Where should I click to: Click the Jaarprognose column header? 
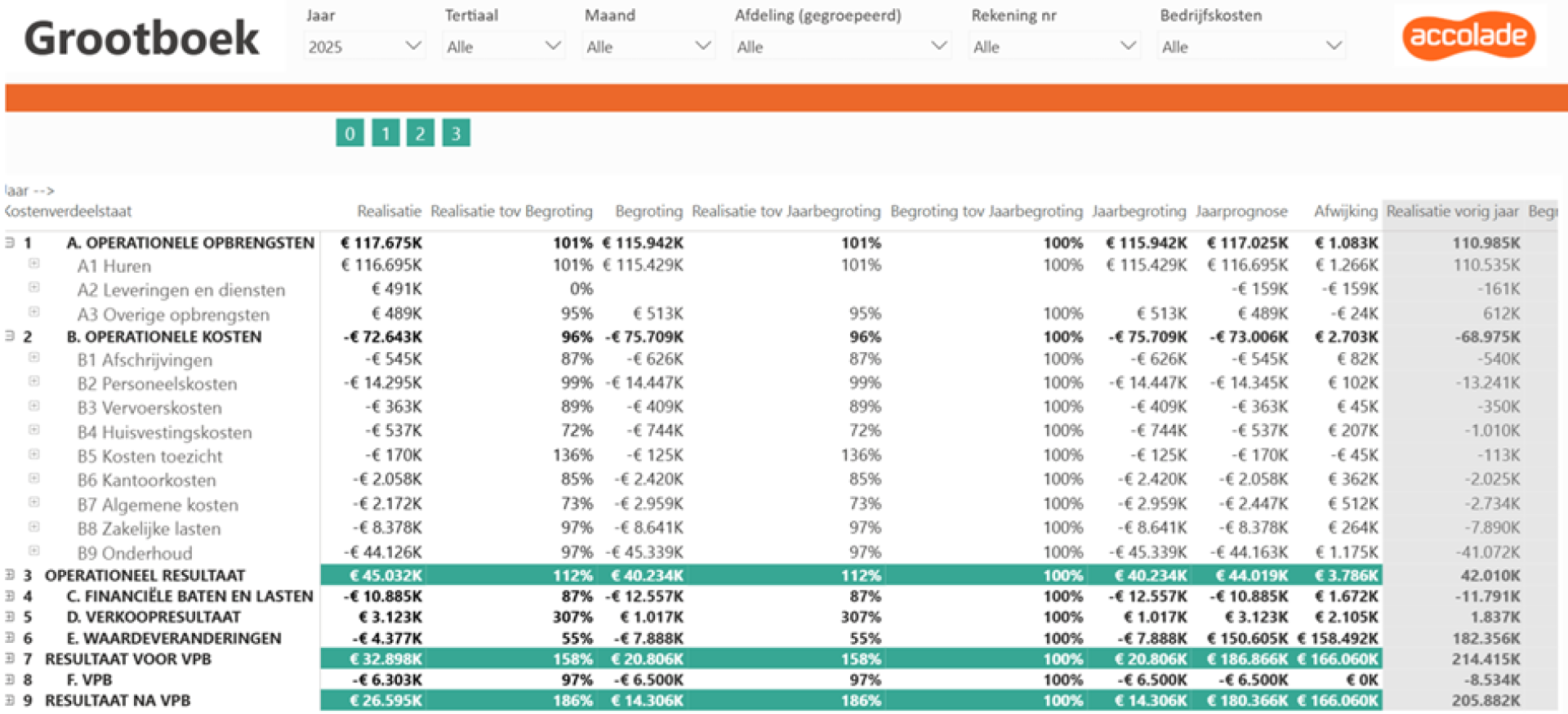tap(1241, 212)
